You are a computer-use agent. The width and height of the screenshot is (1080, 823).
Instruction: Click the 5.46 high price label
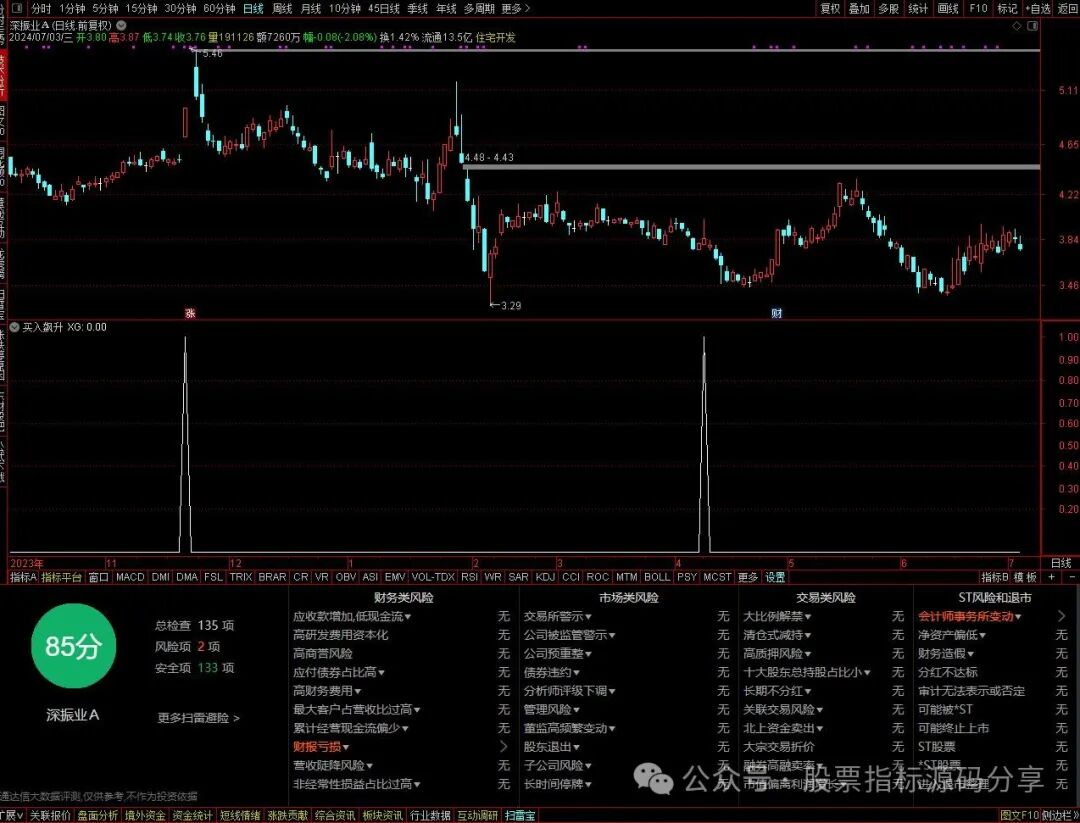212,54
